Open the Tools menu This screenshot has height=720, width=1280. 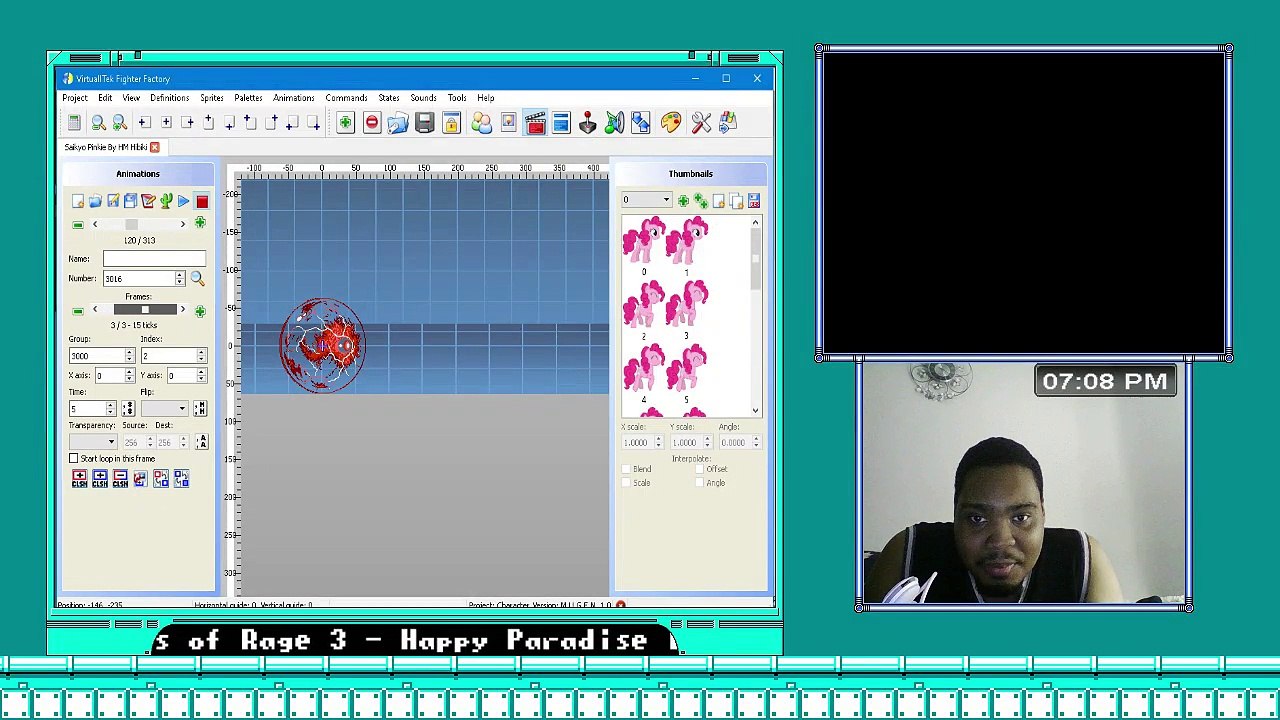456,98
